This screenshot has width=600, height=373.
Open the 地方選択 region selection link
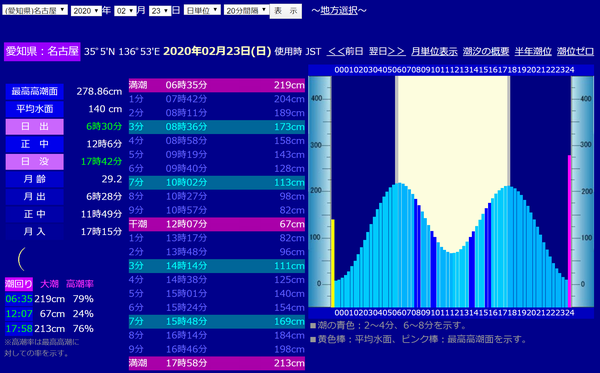click(x=339, y=10)
